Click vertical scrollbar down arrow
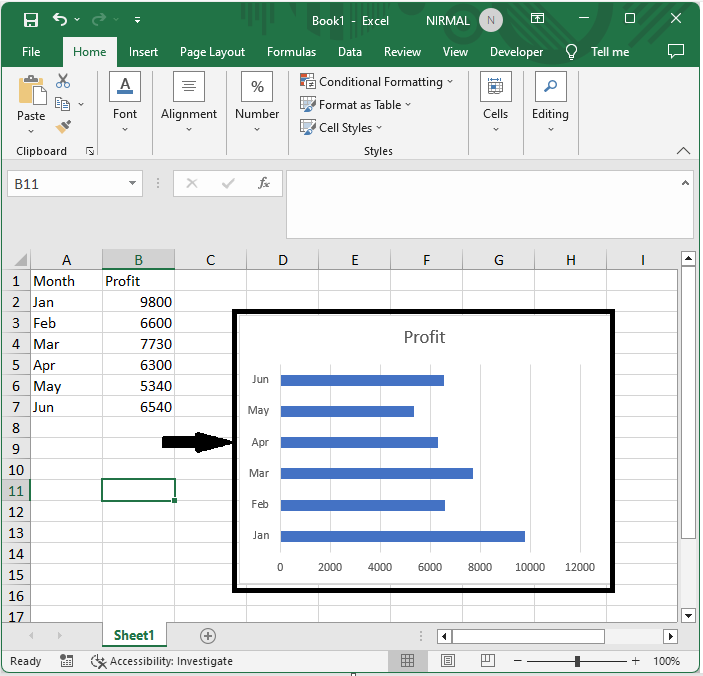This screenshot has height=676, width=703. (x=688, y=615)
